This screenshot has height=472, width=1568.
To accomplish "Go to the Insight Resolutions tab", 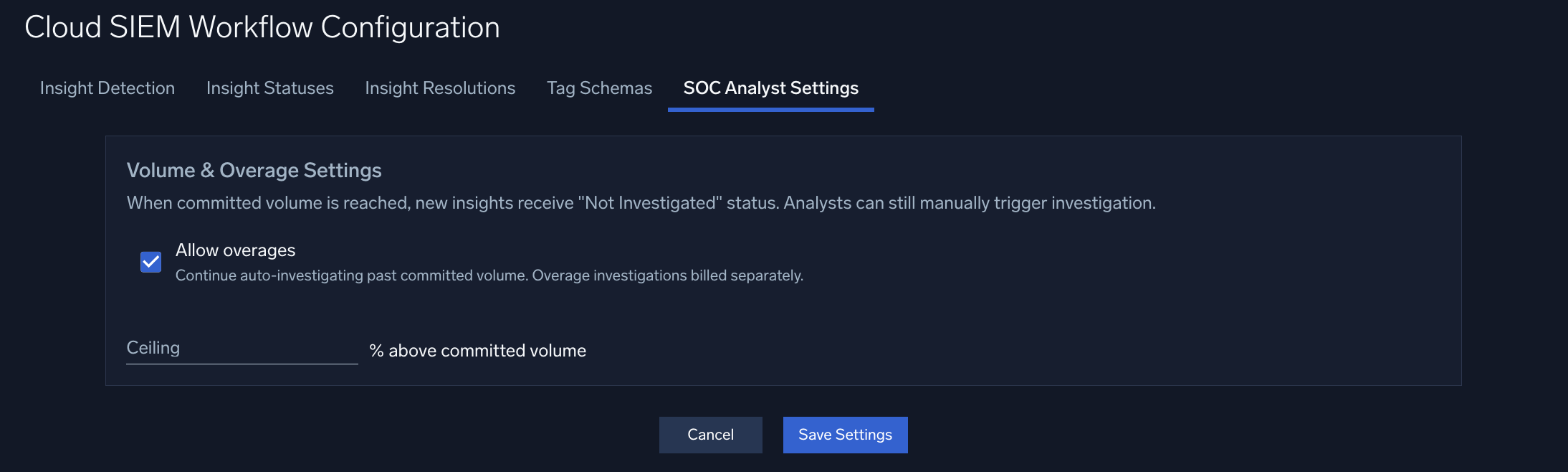I will click(x=440, y=88).
